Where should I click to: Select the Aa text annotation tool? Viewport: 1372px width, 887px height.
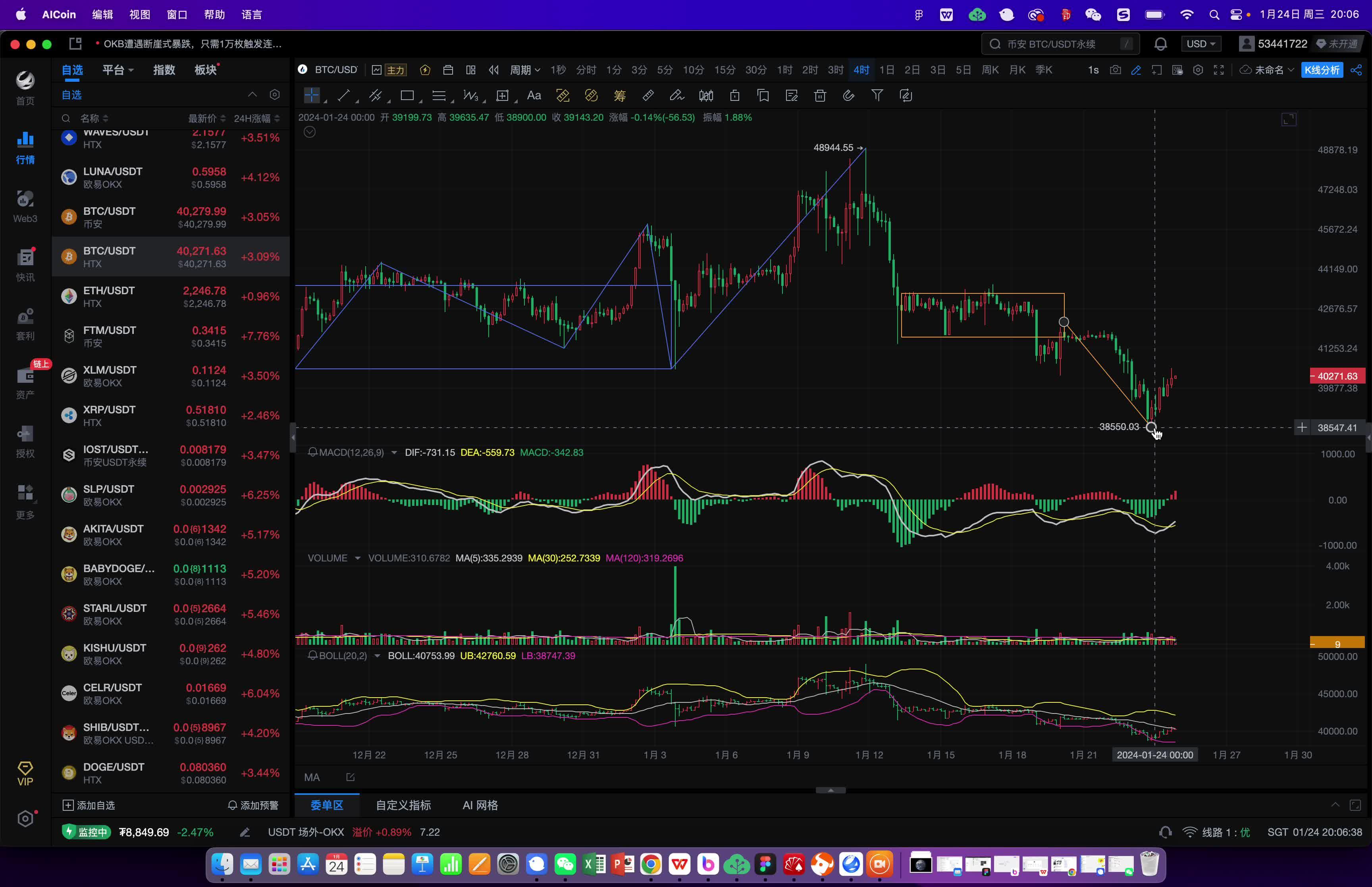tap(534, 96)
